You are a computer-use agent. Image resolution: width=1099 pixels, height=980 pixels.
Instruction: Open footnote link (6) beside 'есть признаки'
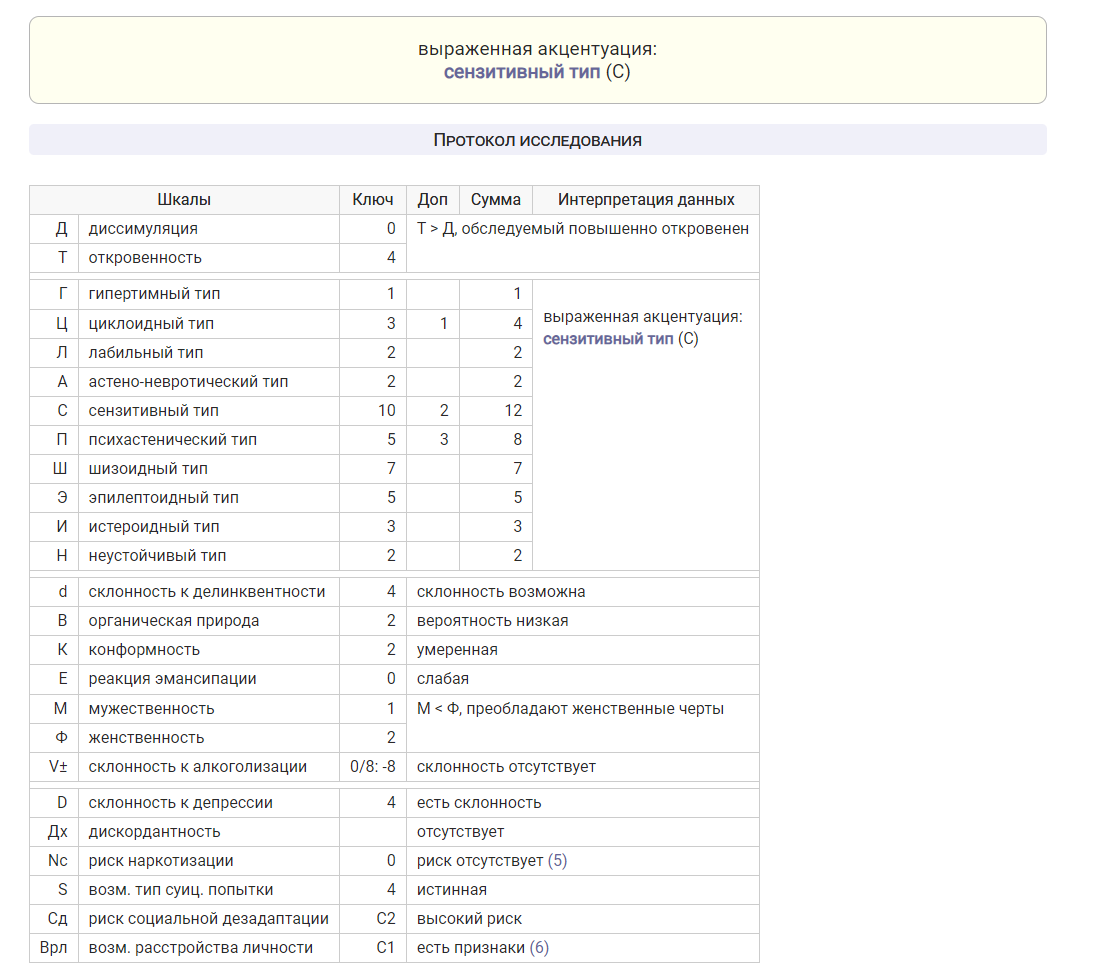tap(539, 948)
